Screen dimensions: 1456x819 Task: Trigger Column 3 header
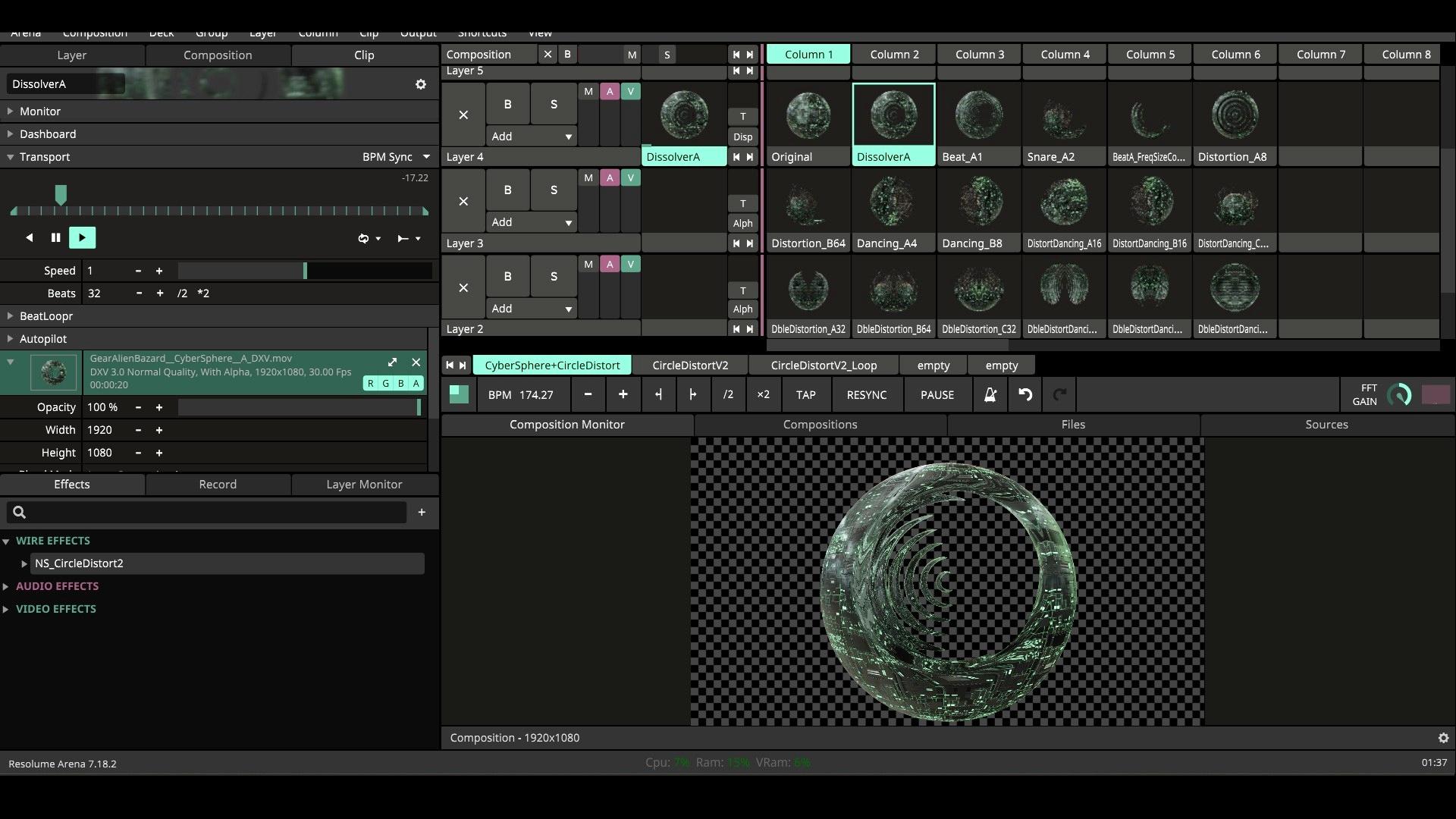979,55
